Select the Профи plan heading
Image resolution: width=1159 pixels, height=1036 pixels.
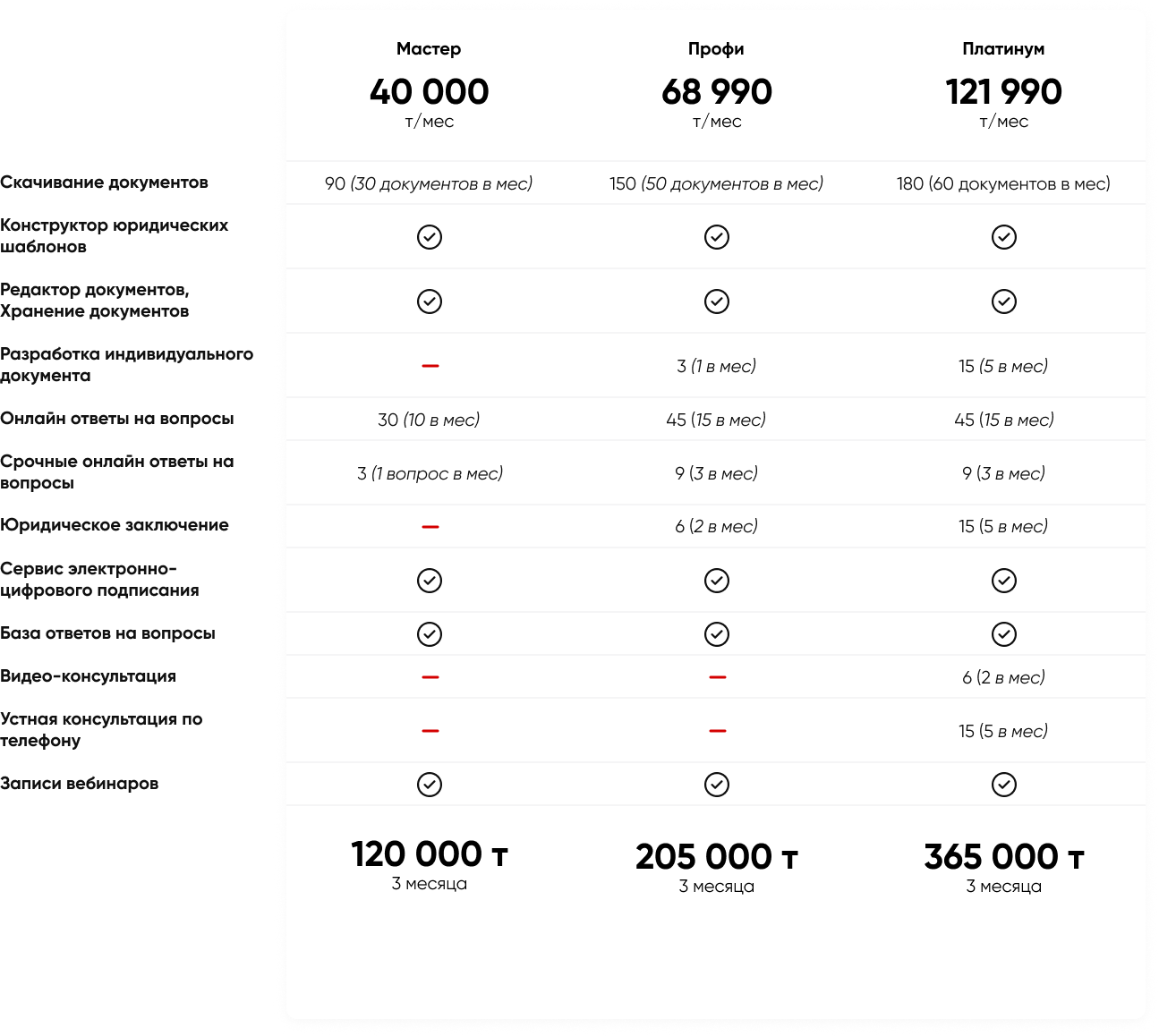[716, 49]
